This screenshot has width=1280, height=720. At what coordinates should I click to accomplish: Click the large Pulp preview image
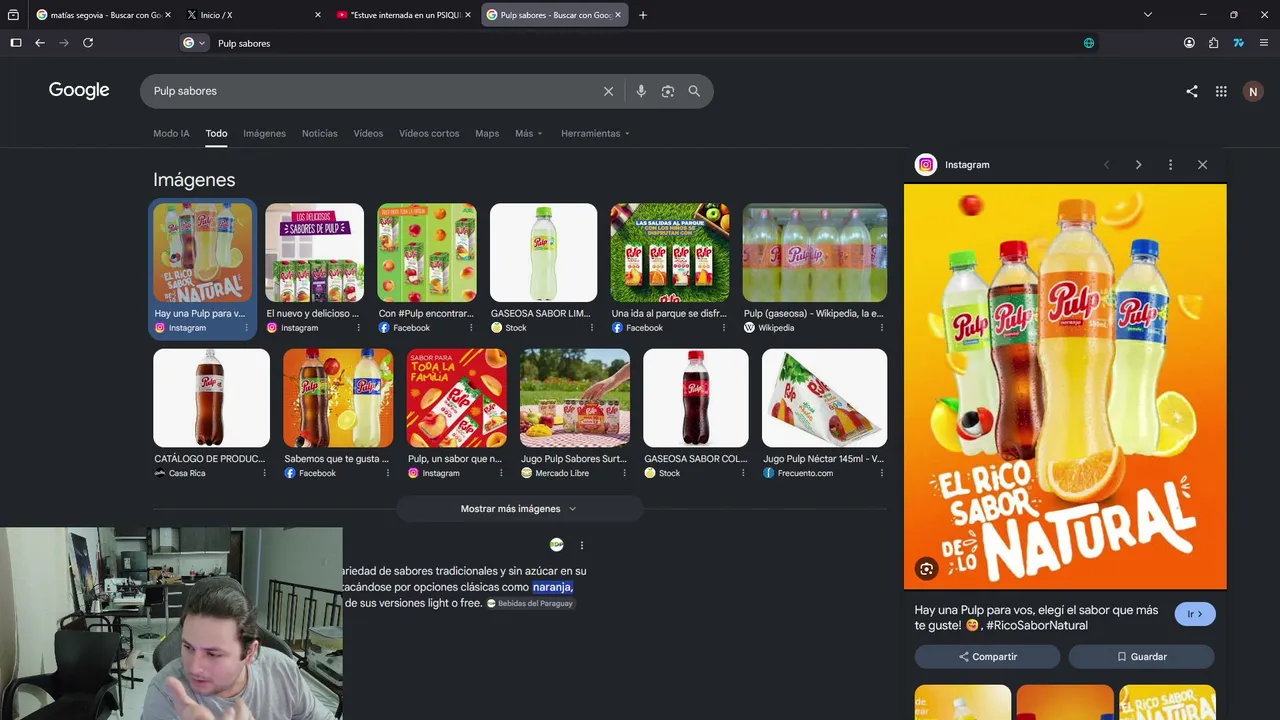1065,387
